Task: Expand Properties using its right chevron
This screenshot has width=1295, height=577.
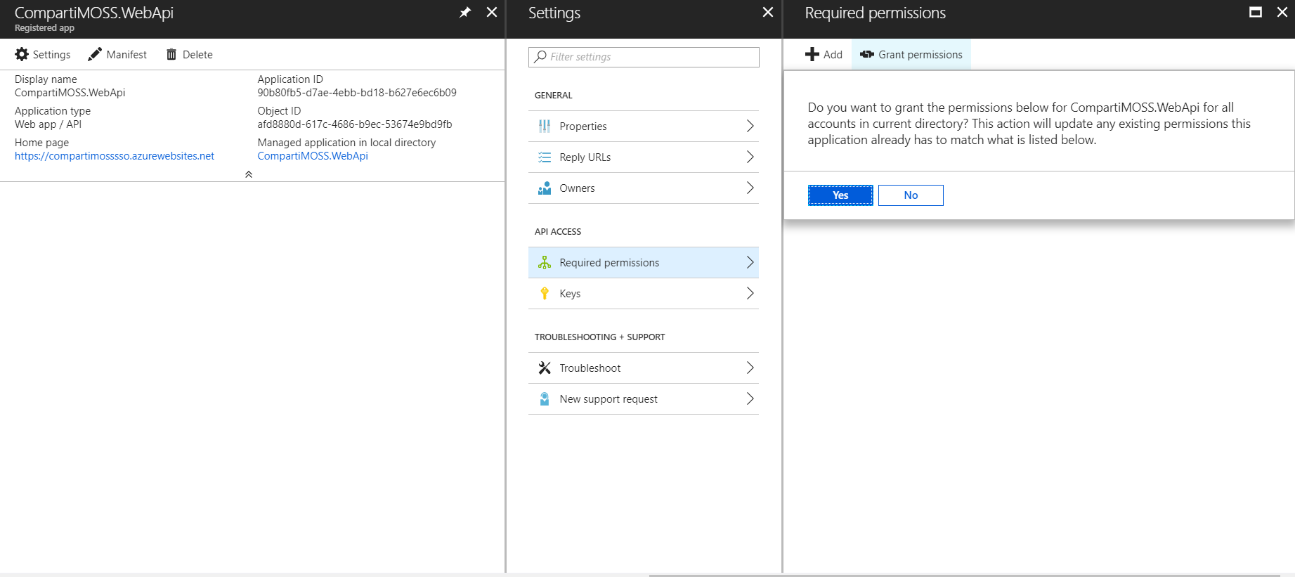Action: [750, 126]
